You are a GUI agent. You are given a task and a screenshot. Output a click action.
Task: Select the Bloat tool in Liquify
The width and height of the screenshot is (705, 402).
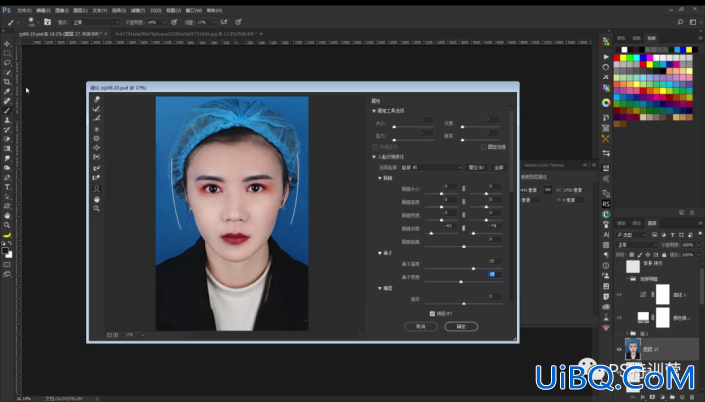[x=97, y=147]
